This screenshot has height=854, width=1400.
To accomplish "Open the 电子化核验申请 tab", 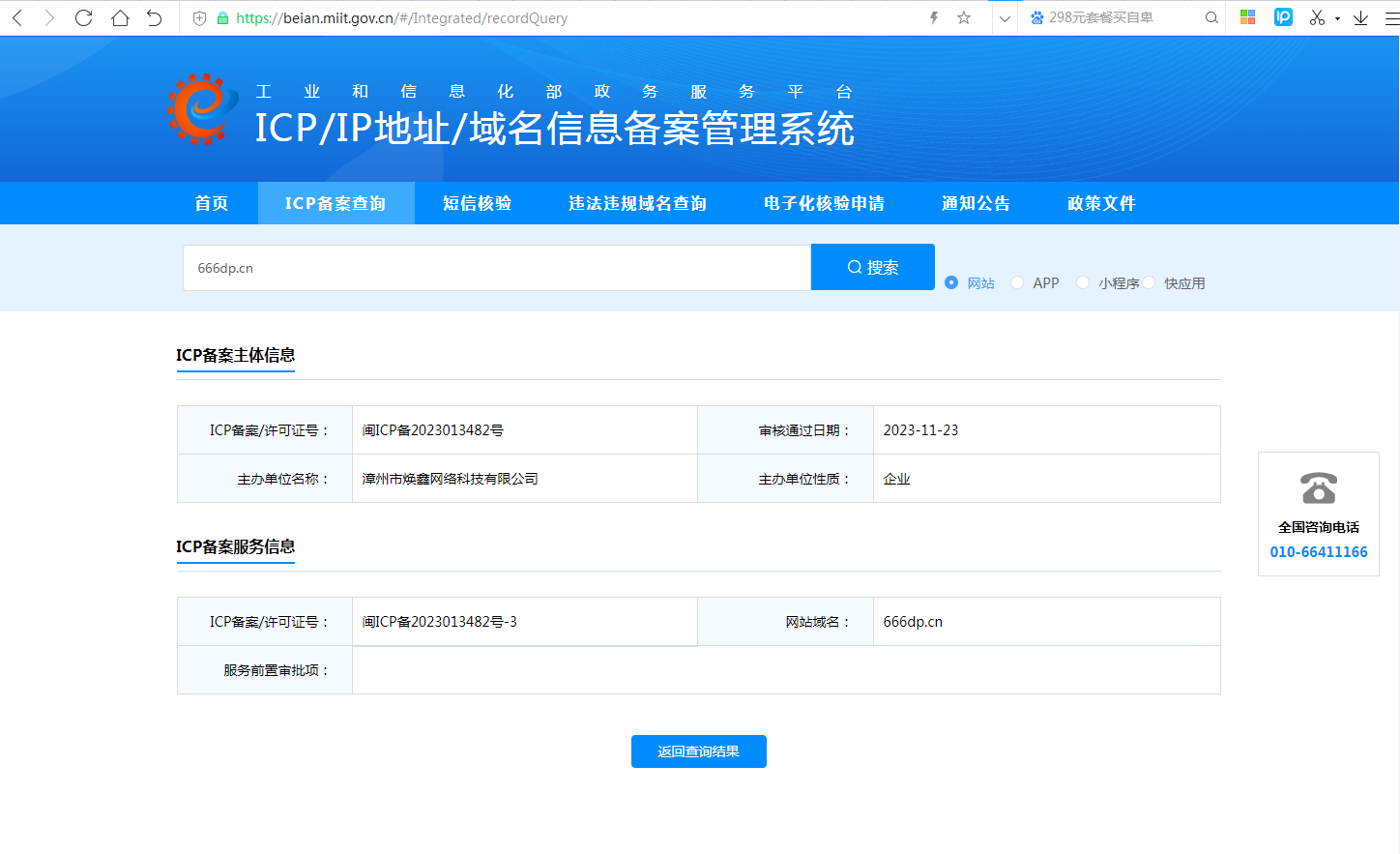I will pyautogui.click(x=824, y=203).
